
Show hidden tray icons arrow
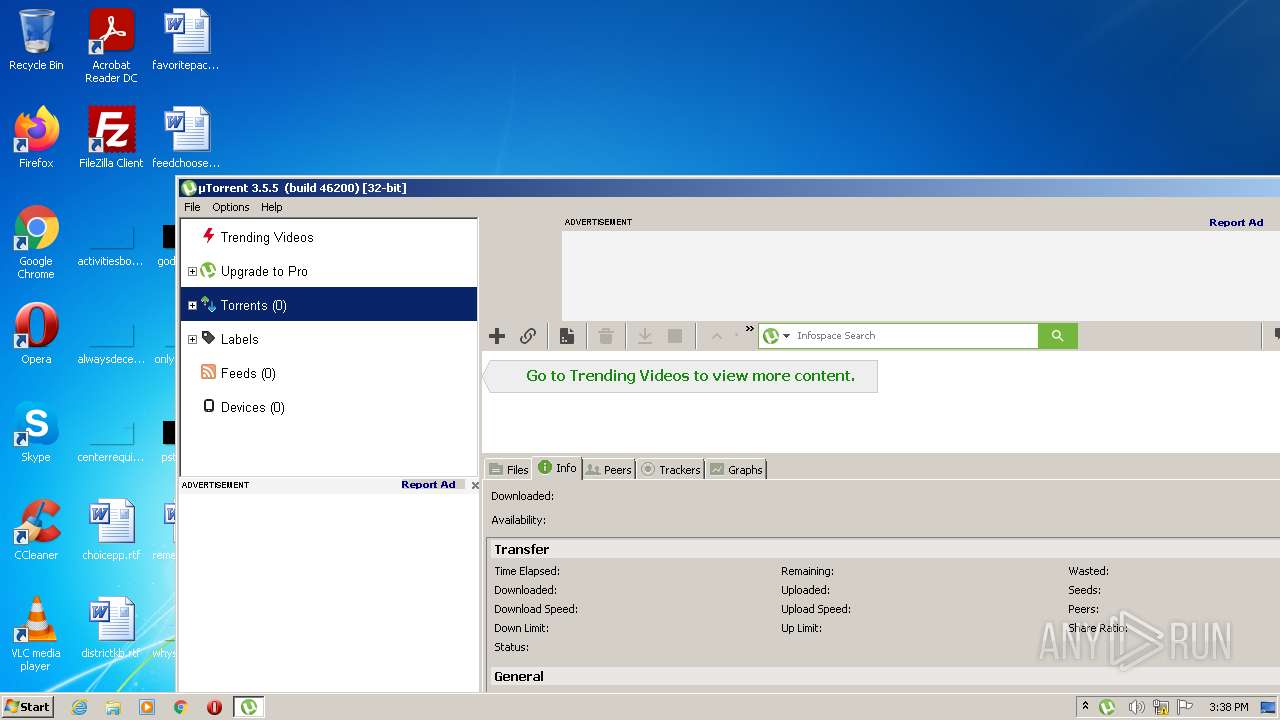[1085, 707]
